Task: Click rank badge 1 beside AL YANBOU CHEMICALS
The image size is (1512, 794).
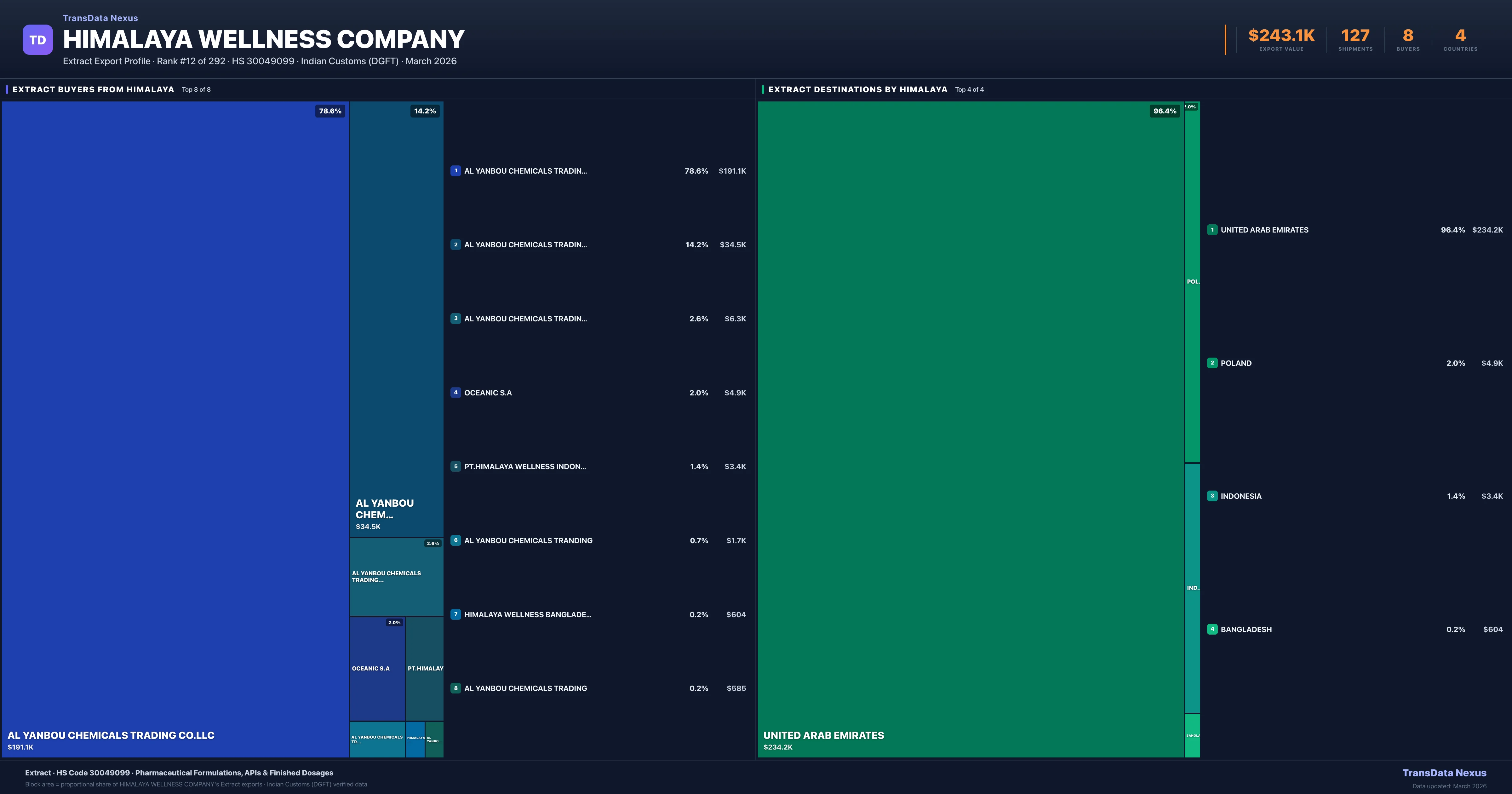Action: pyautogui.click(x=456, y=171)
